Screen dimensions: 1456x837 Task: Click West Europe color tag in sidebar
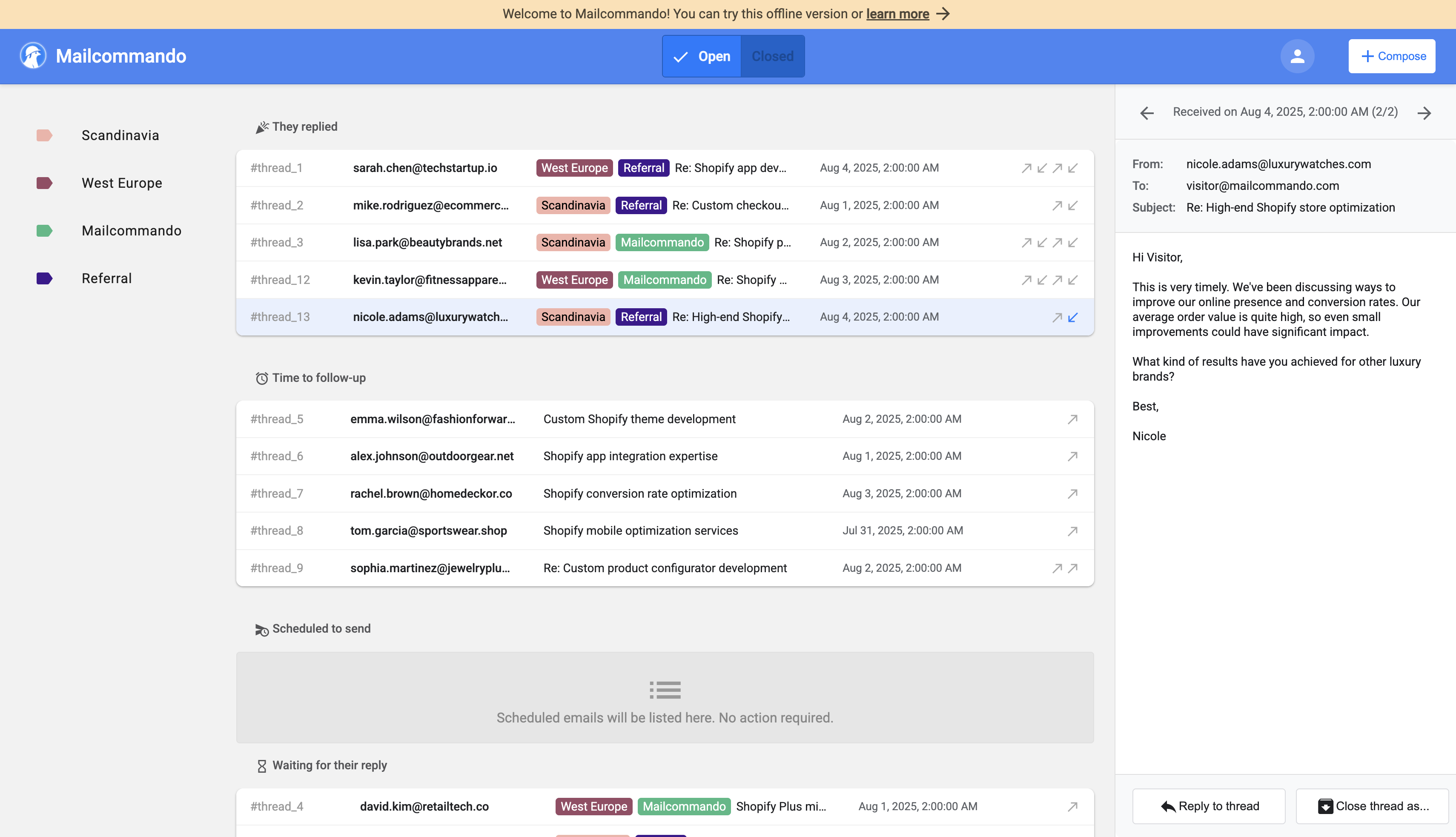tap(44, 183)
